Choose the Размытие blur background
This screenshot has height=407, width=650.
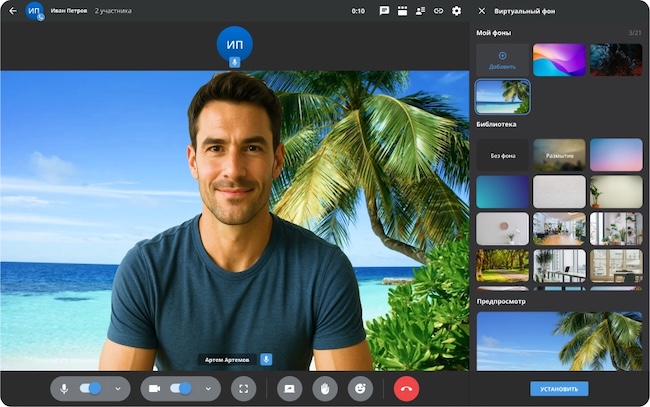559,155
